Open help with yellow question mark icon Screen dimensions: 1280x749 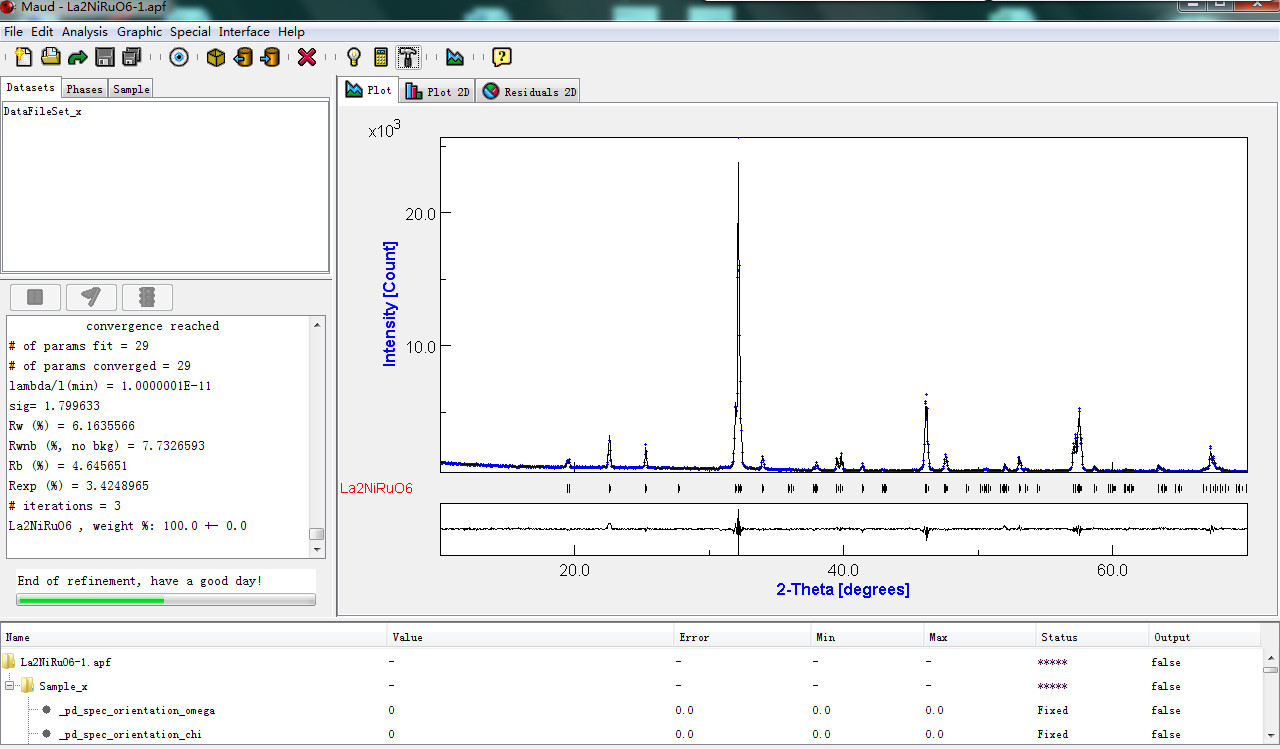point(502,57)
